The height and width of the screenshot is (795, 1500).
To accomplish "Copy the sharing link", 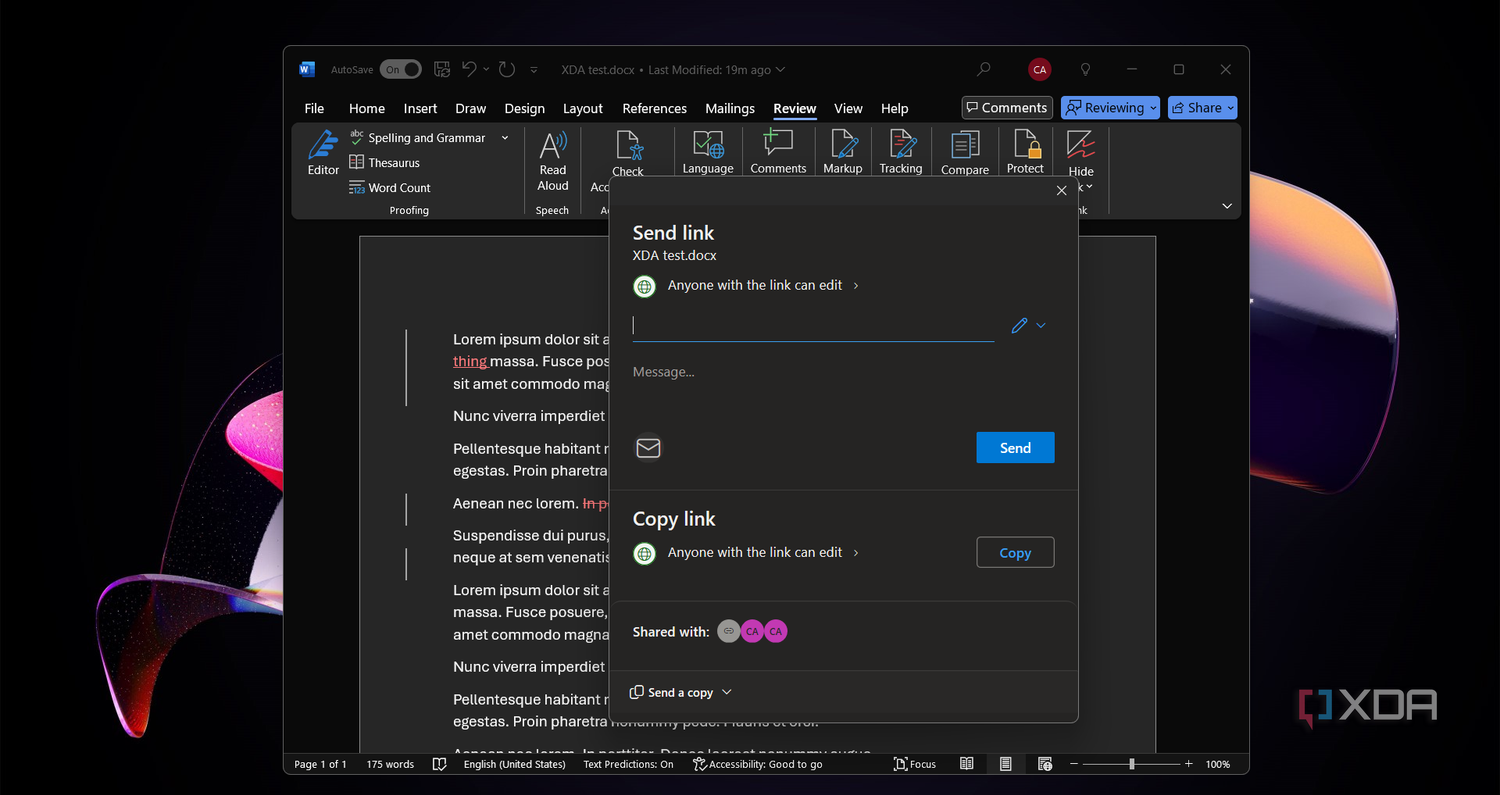I will [1015, 553].
